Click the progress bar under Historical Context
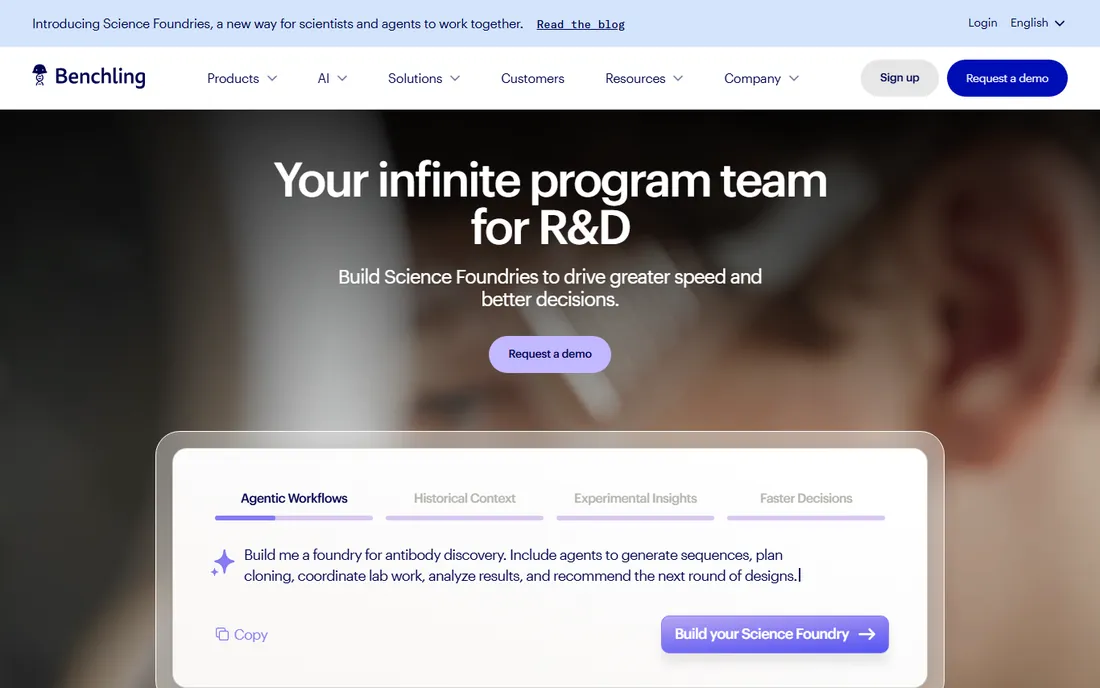The height and width of the screenshot is (688, 1100). [464, 518]
